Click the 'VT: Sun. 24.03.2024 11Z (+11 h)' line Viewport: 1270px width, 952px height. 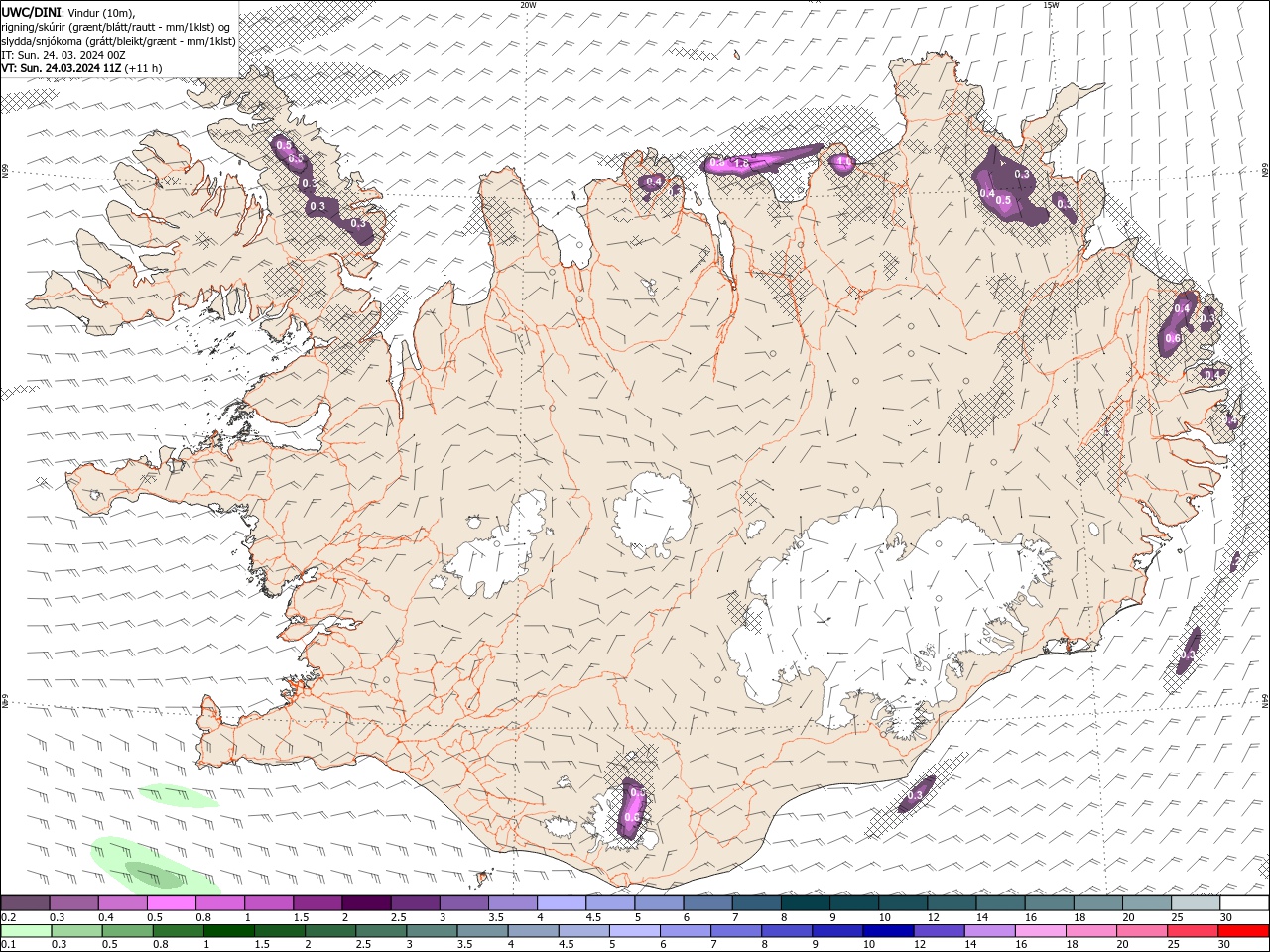pyautogui.click(x=81, y=68)
